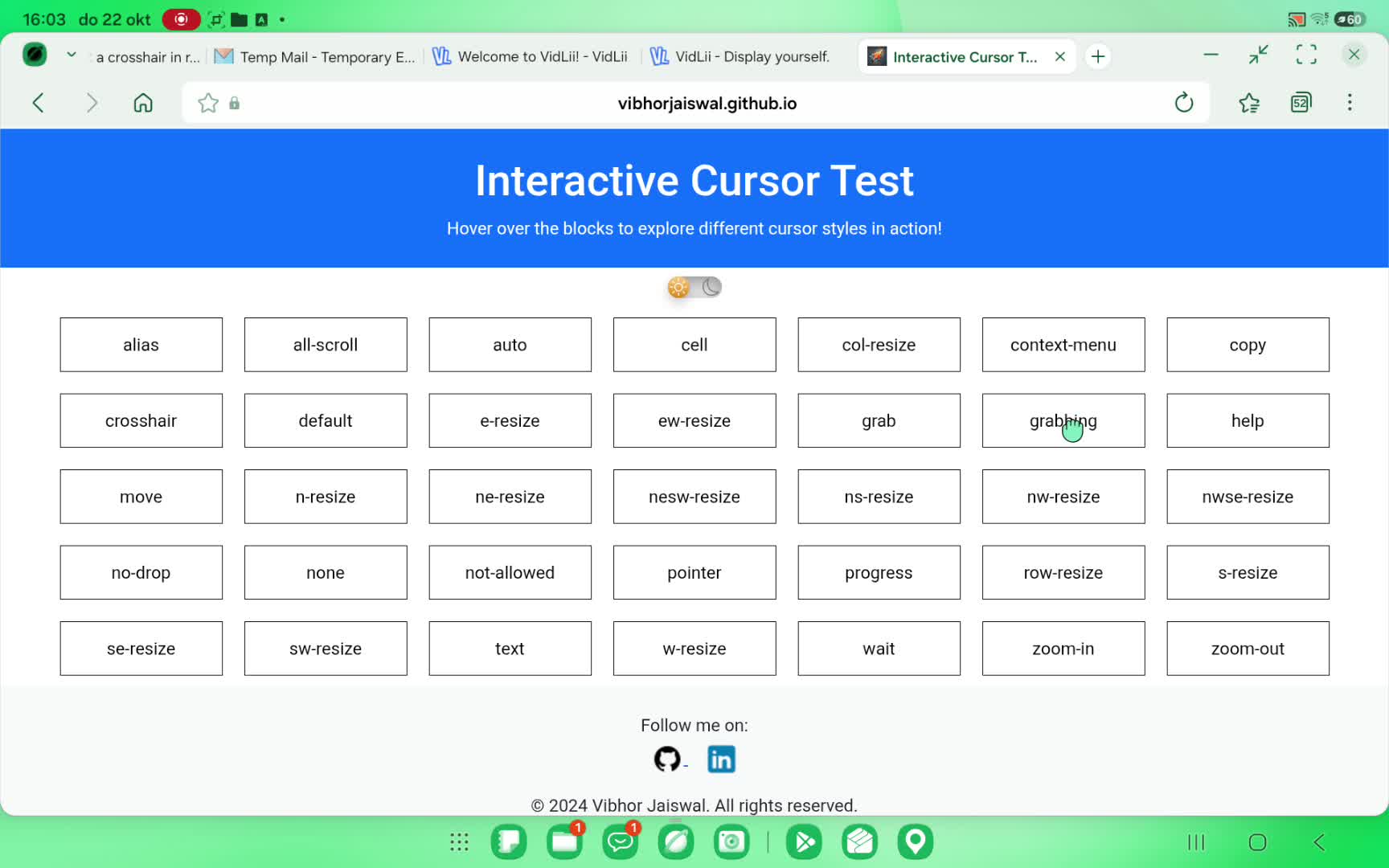
Task: Open the Messages app in the taskbar
Action: pos(621,841)
